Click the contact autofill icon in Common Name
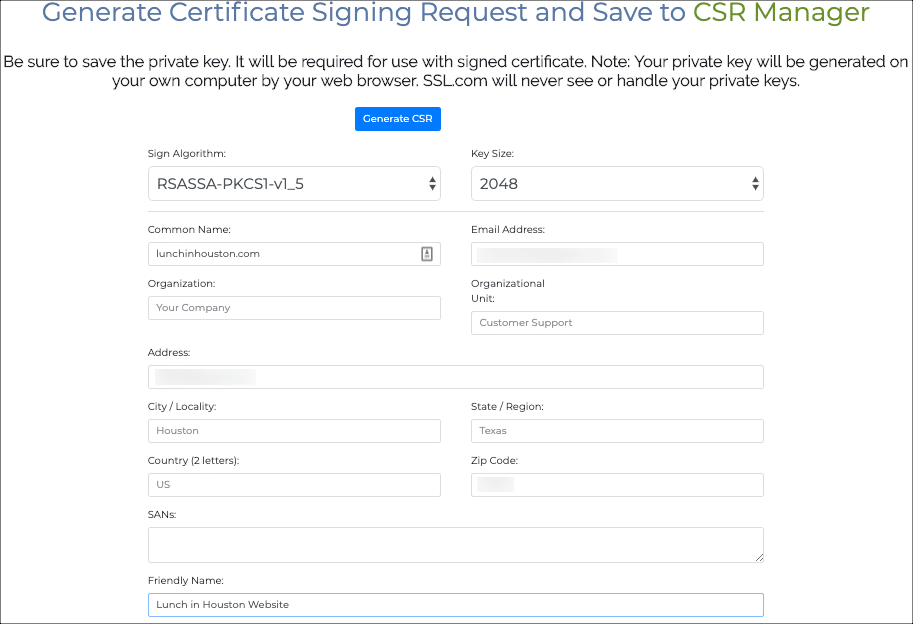This screenshot has width=913, height=624. [426, 254]
